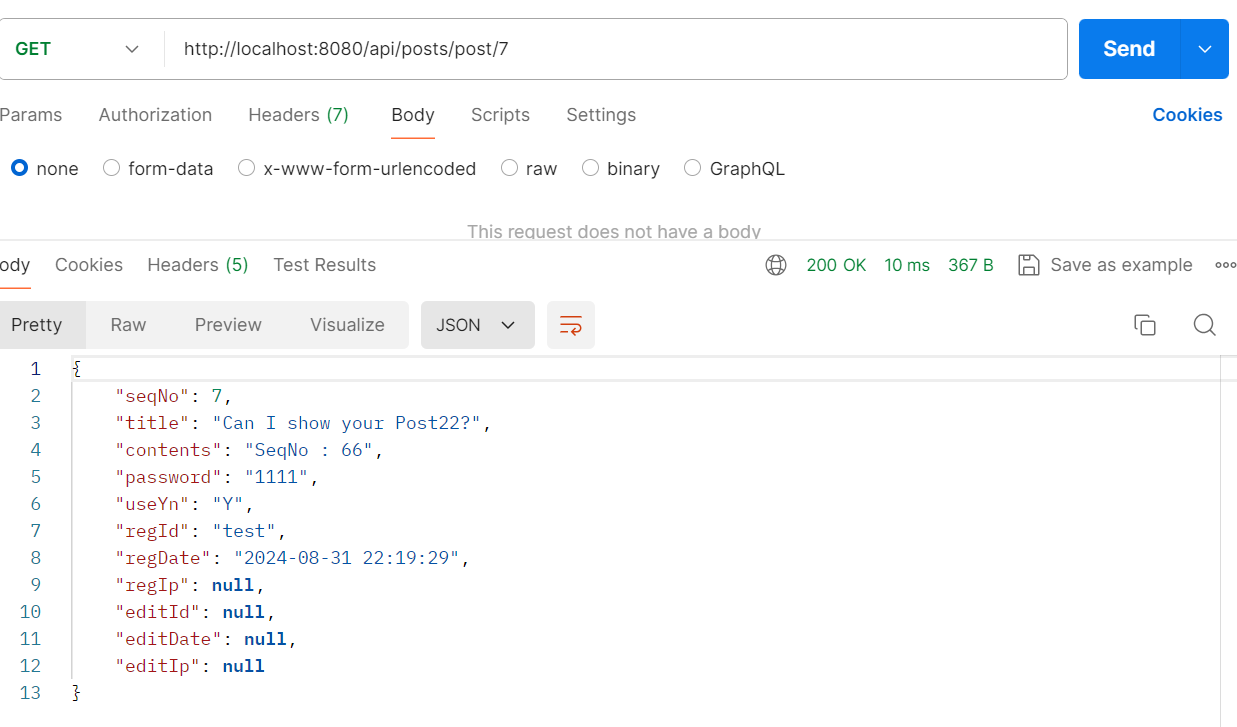This screenshot has height=727, width=1237.
Task: Search within the response body
Action: (x=1204, y=325)
